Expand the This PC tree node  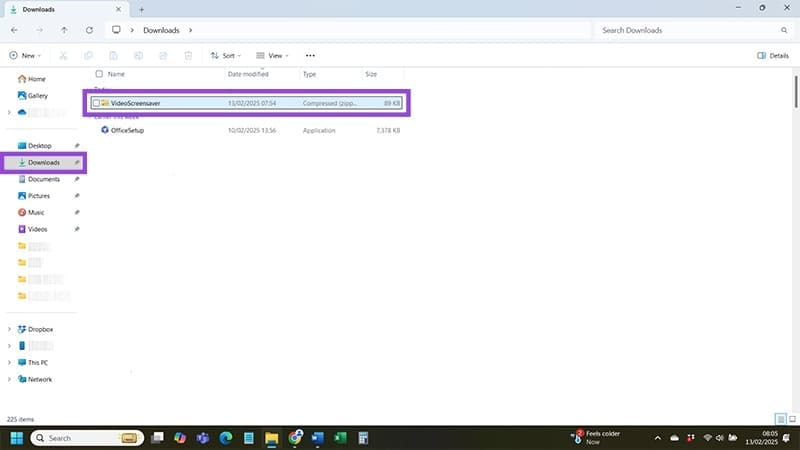click(x=9, y=363)
